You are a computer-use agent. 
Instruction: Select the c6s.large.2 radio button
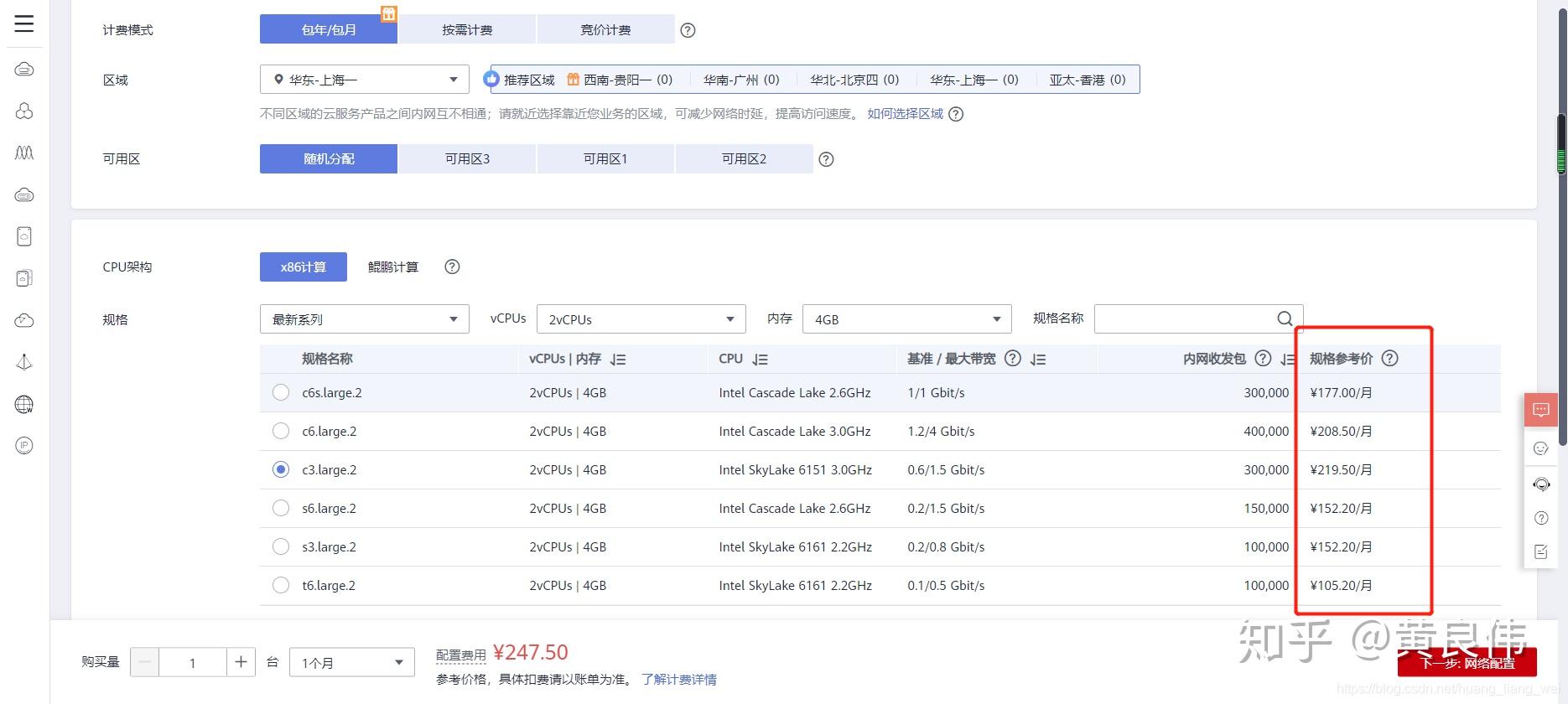[281, 392]
